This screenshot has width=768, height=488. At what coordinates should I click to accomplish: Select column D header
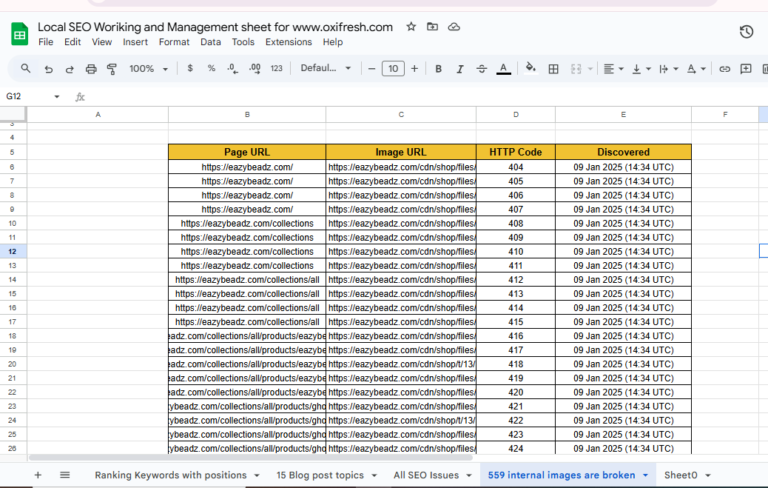(x=516, y=114)
